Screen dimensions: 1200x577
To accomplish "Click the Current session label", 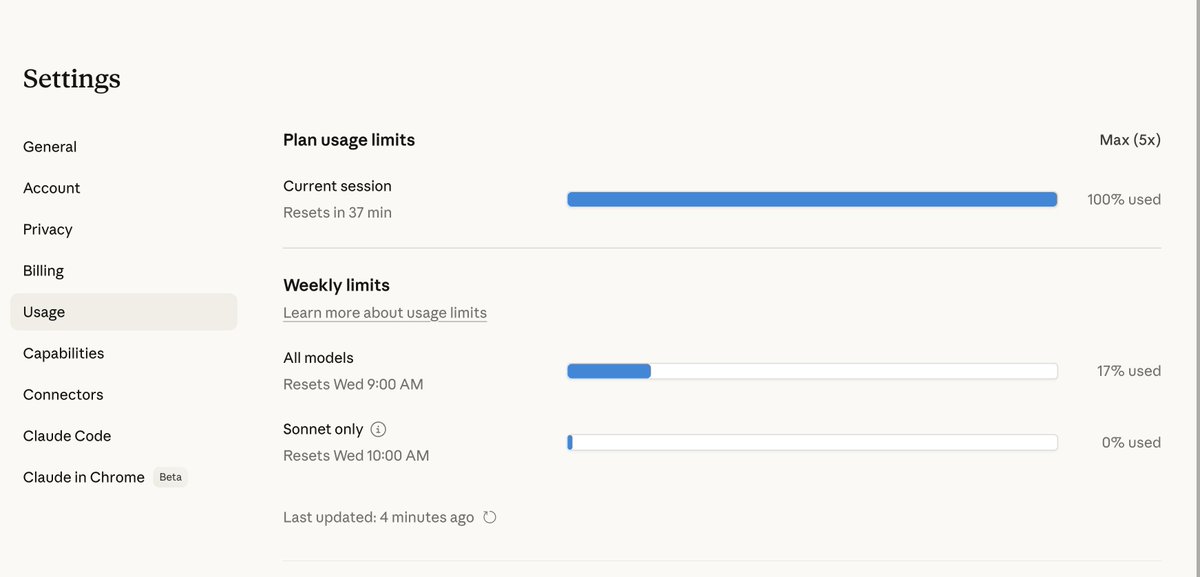I will tap(337, 186).
